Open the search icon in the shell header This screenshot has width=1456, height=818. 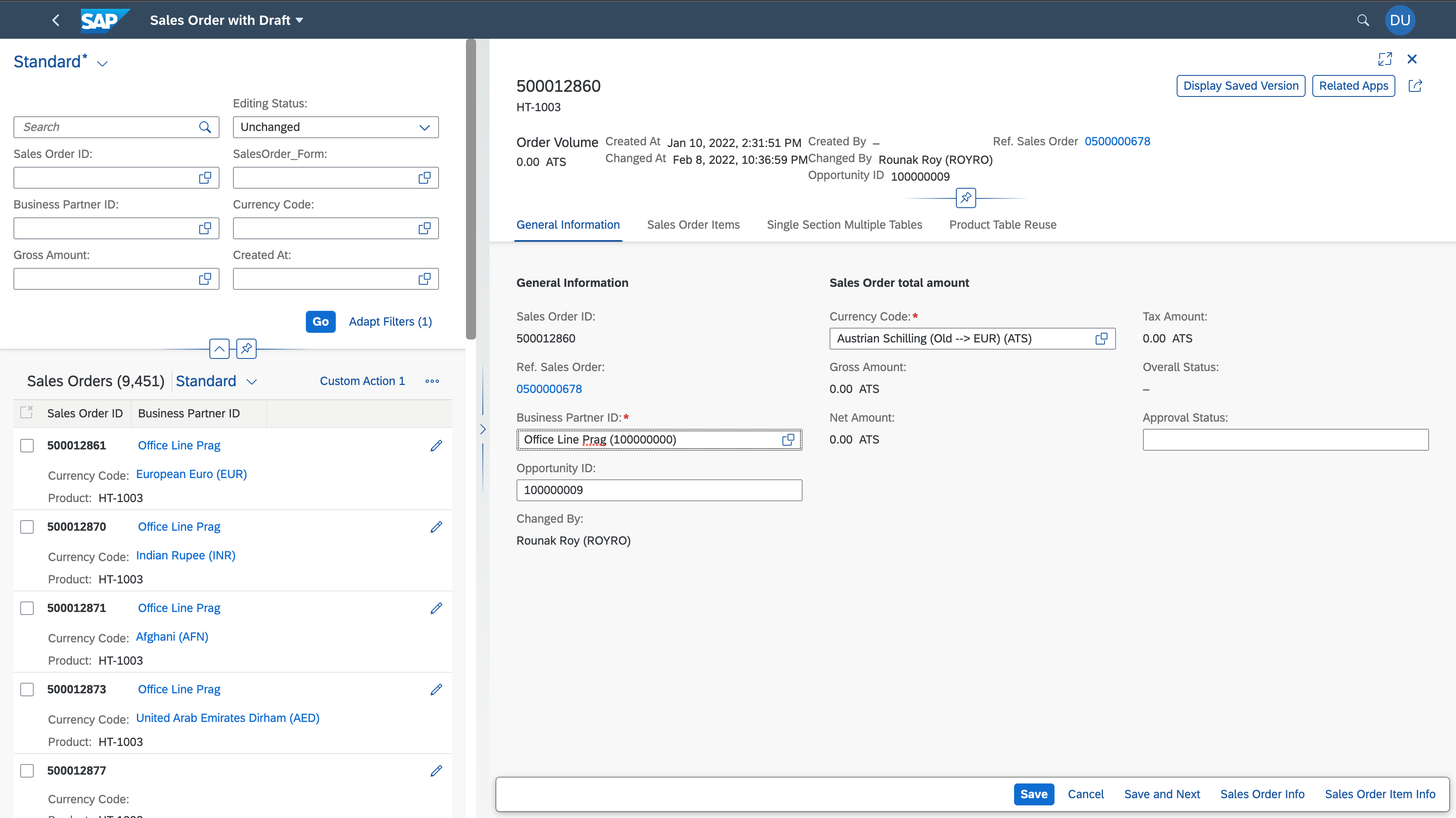1363,20
